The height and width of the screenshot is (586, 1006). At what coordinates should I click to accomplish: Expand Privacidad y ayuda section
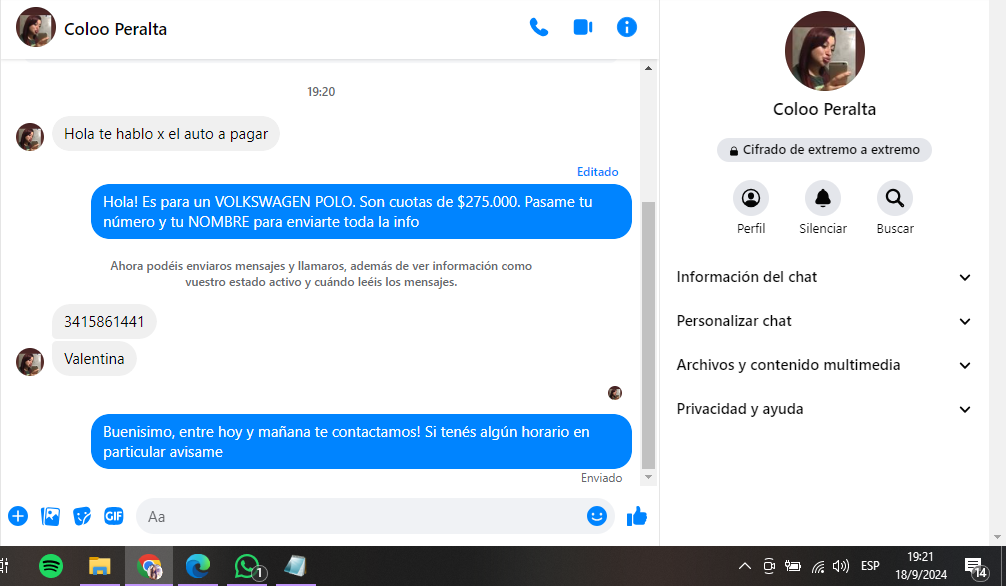tap(824, 409)
